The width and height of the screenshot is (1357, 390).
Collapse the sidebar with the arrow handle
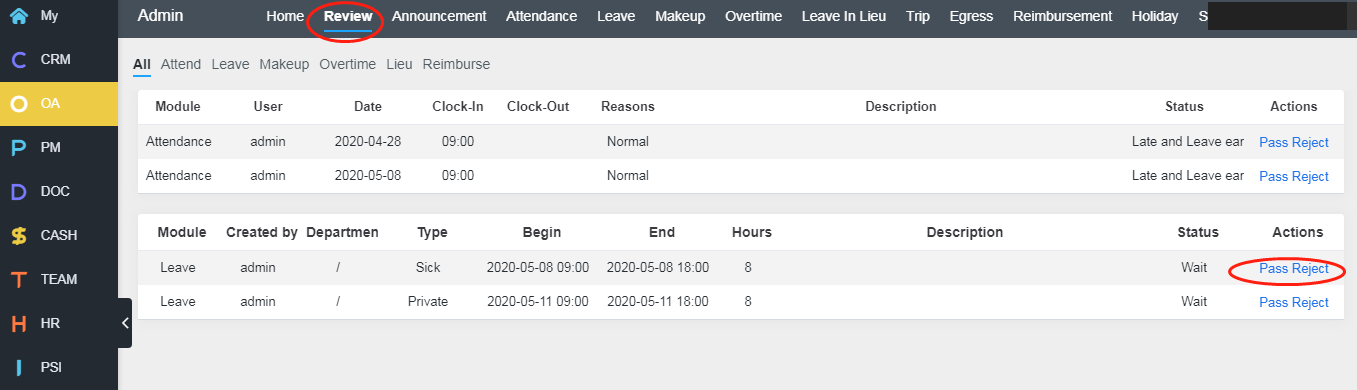tap(125, 323)
